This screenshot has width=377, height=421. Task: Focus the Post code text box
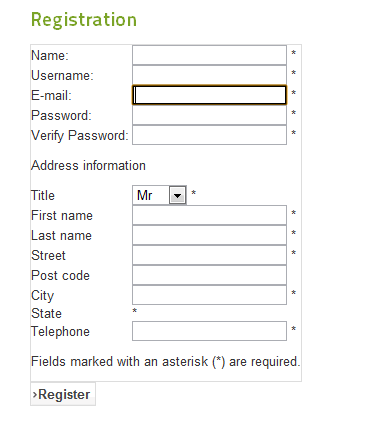209,275
